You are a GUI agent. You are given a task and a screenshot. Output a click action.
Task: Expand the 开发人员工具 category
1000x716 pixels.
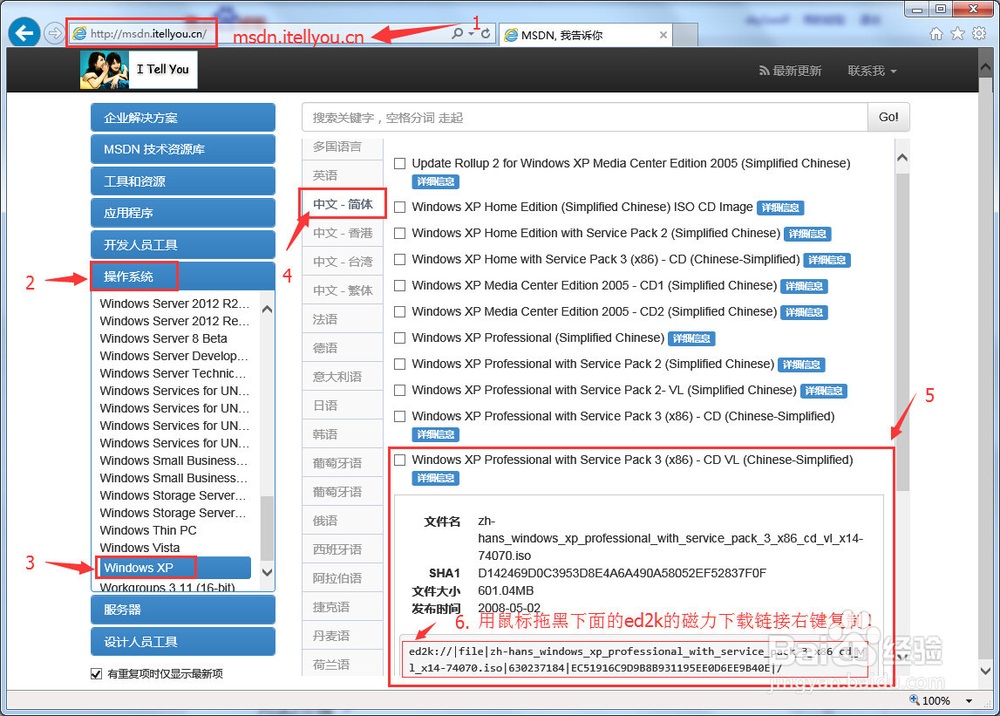(x=182, y=245)
